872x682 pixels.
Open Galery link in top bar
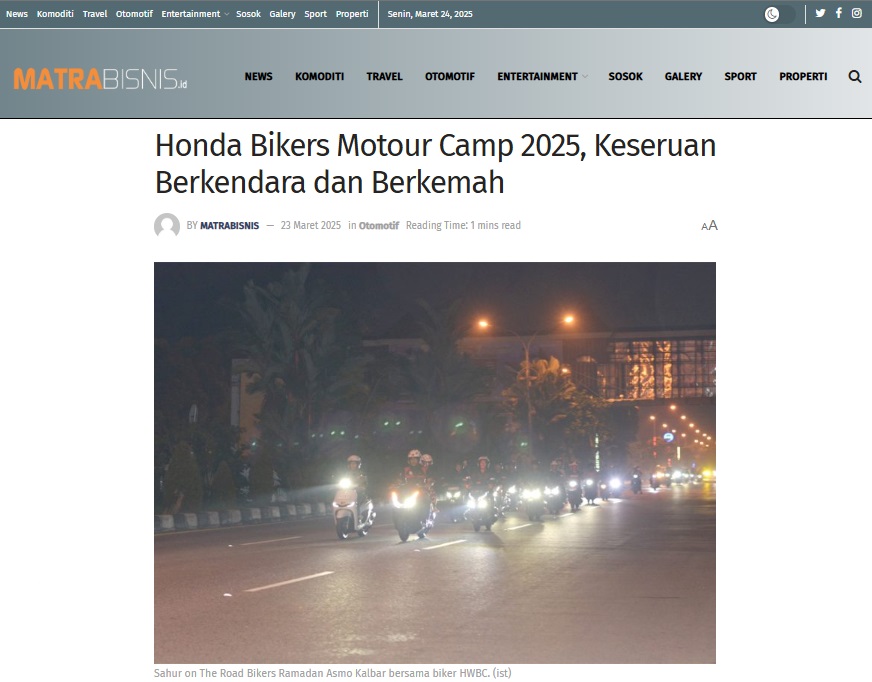click(282, 14)
